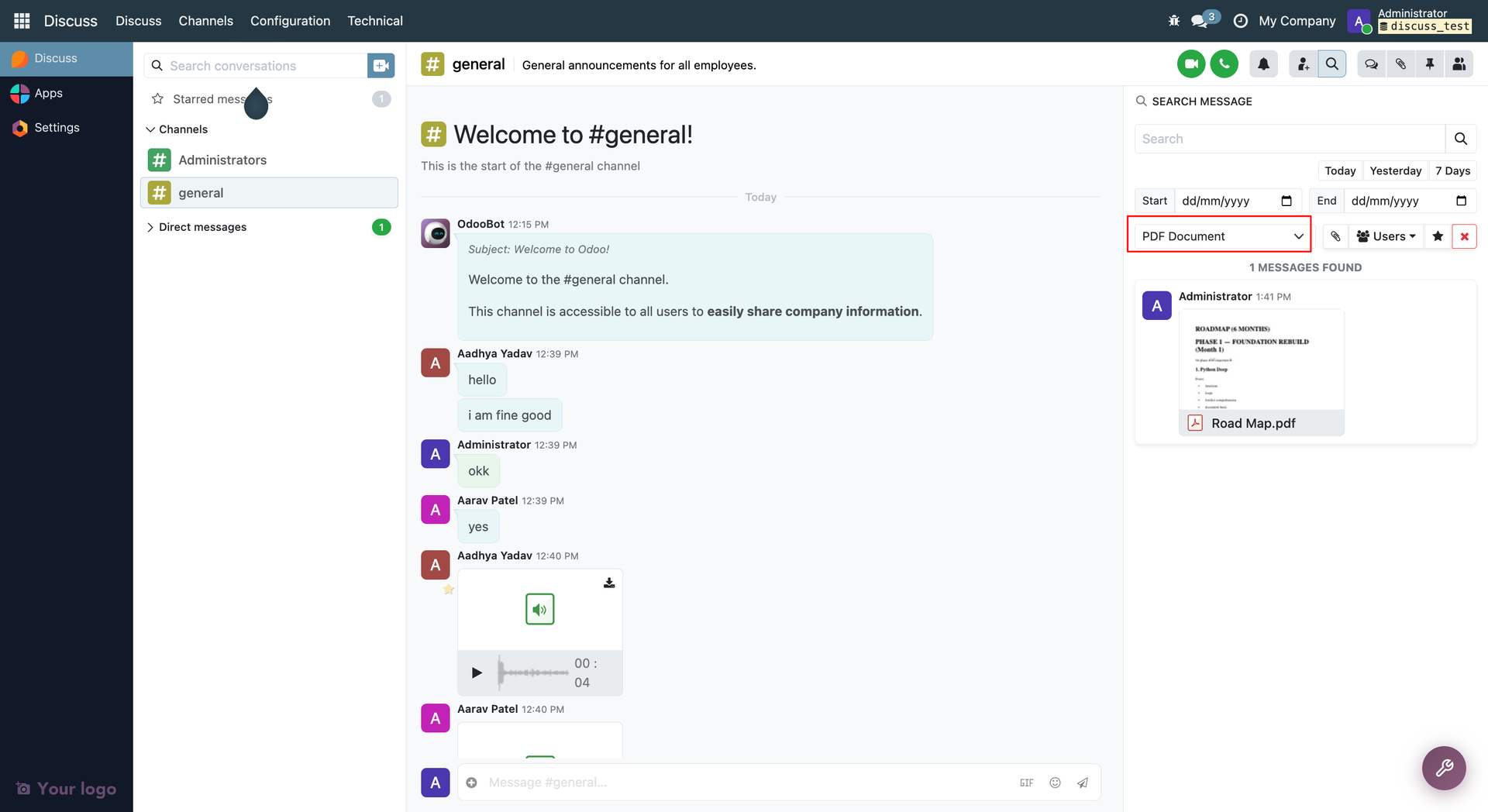Open the Administrator user menu
1488x812 pixels.
1410,21
